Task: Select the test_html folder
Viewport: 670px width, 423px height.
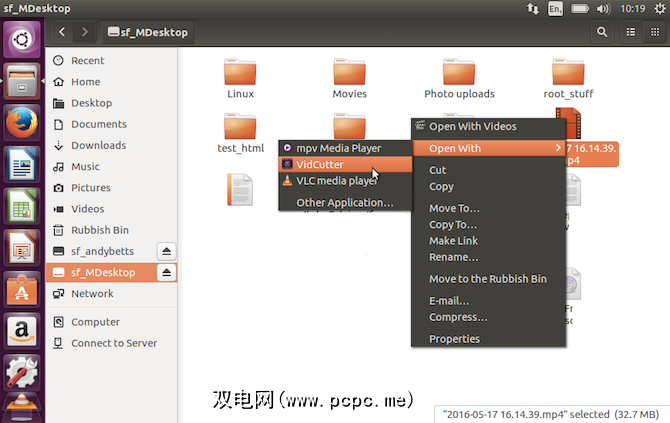Action: (x=240, y=133)
